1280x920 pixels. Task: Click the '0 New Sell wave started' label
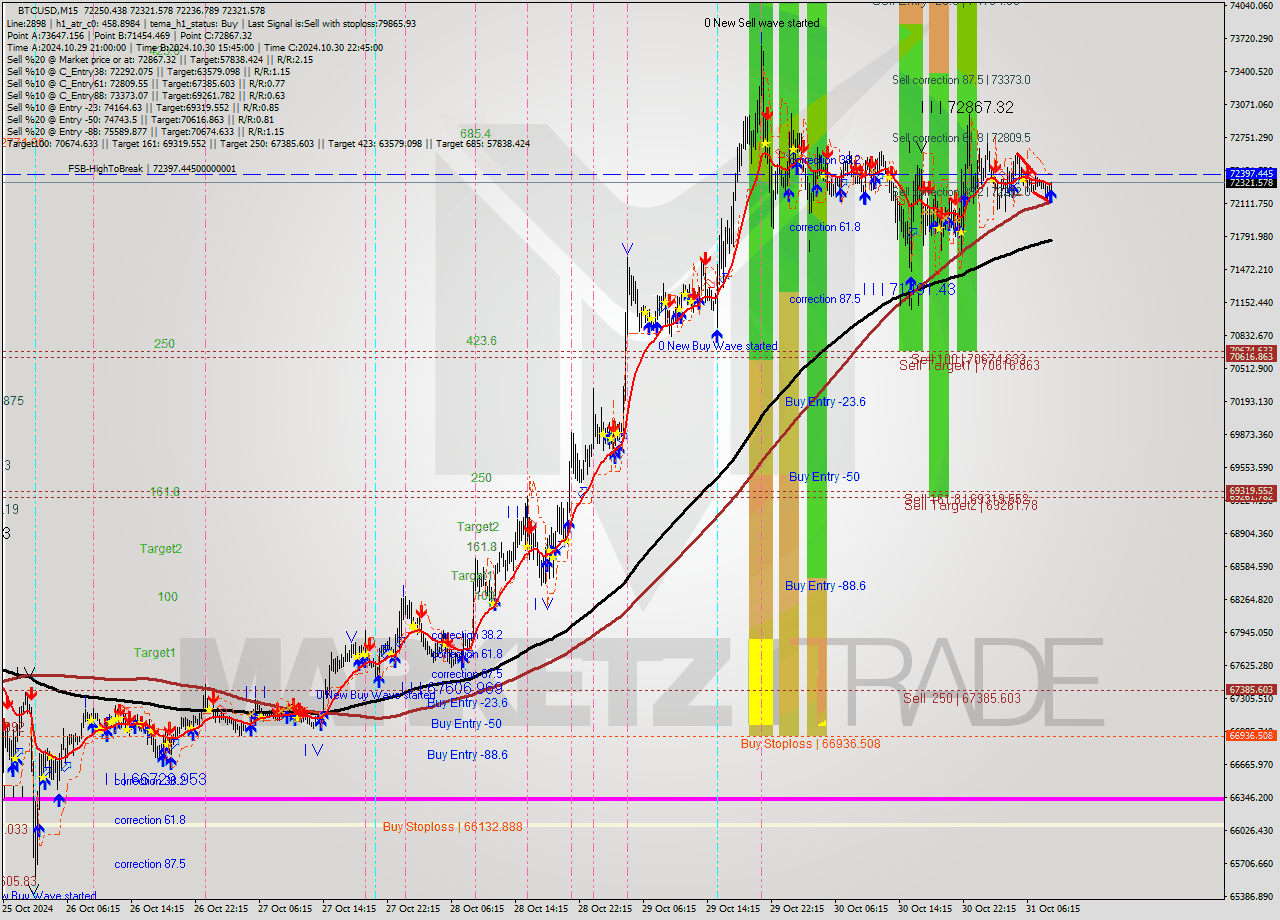[x=761, y=23]
